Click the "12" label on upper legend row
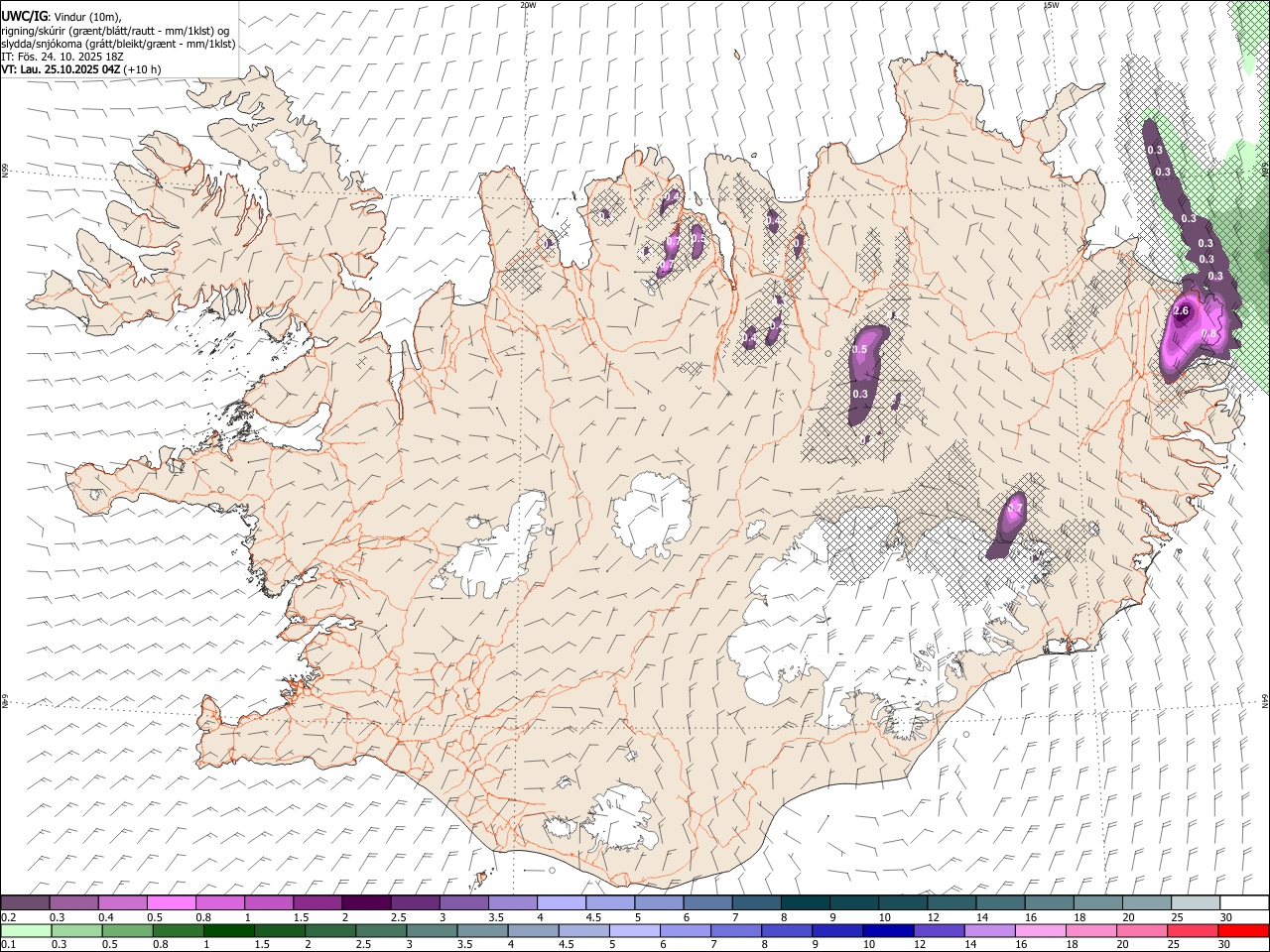This screenshot has width=1270, height=952. (x=934, y=917)
